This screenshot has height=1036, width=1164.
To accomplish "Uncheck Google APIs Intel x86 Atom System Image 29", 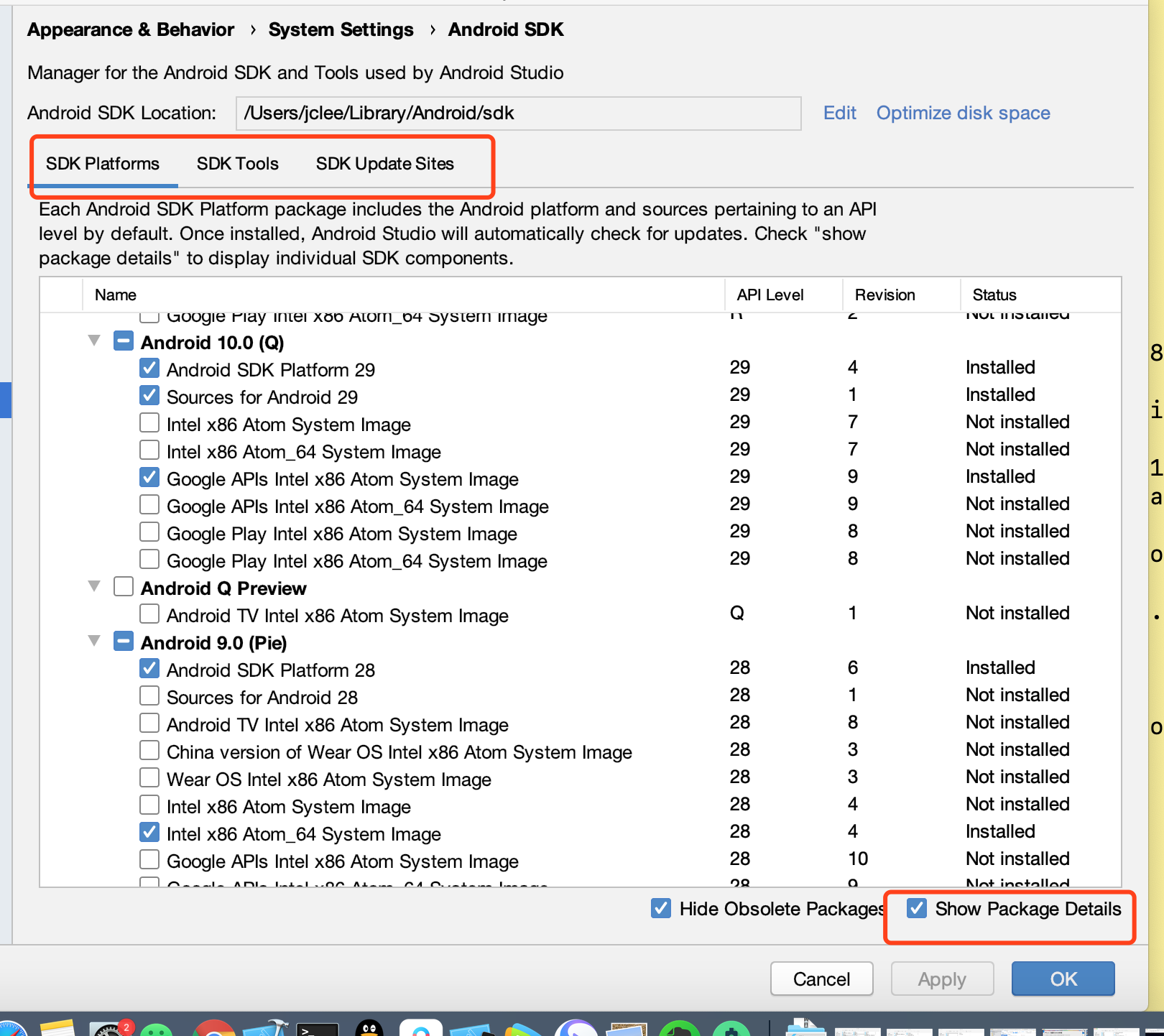I will tap(149, 478).
